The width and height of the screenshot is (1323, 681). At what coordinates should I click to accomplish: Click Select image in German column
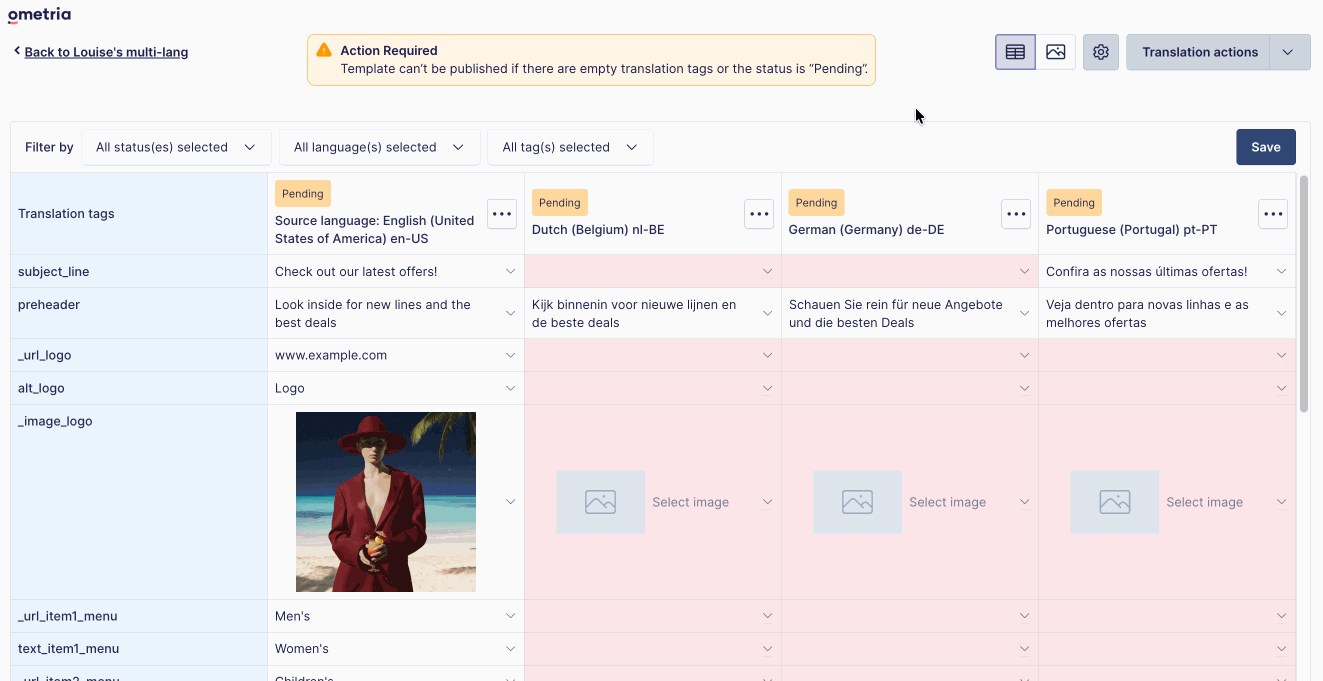coord(947,502)
